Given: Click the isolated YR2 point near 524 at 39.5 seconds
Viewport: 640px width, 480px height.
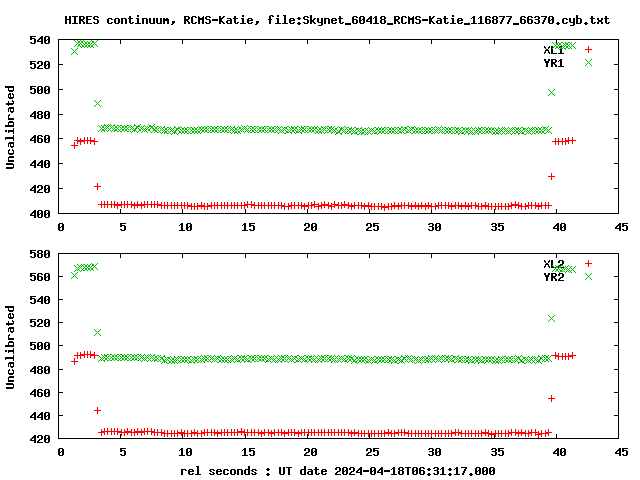Looking at the screenshot, I should [551, 318].
